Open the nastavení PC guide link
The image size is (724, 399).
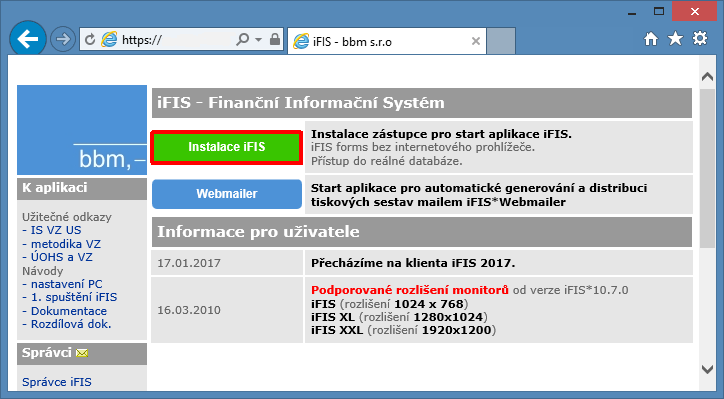click(x=66, y=284)
